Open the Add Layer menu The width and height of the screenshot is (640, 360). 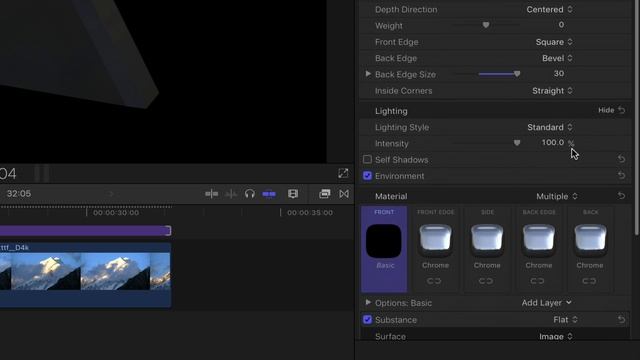pos(547,303)
